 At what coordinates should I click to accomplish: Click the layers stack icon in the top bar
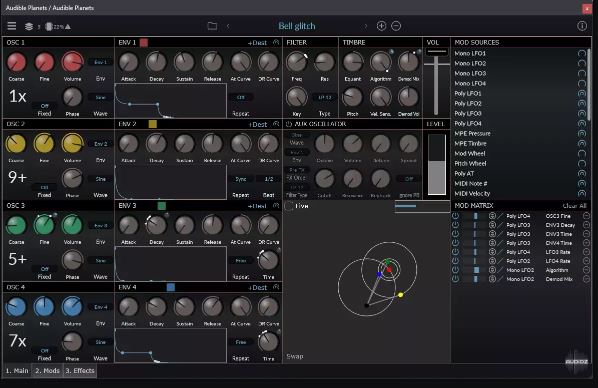pyautogui.click(x=29, y=26)
